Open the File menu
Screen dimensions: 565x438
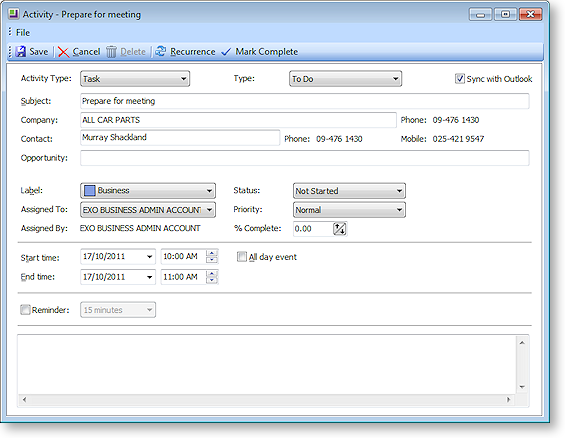pos(23,33)
